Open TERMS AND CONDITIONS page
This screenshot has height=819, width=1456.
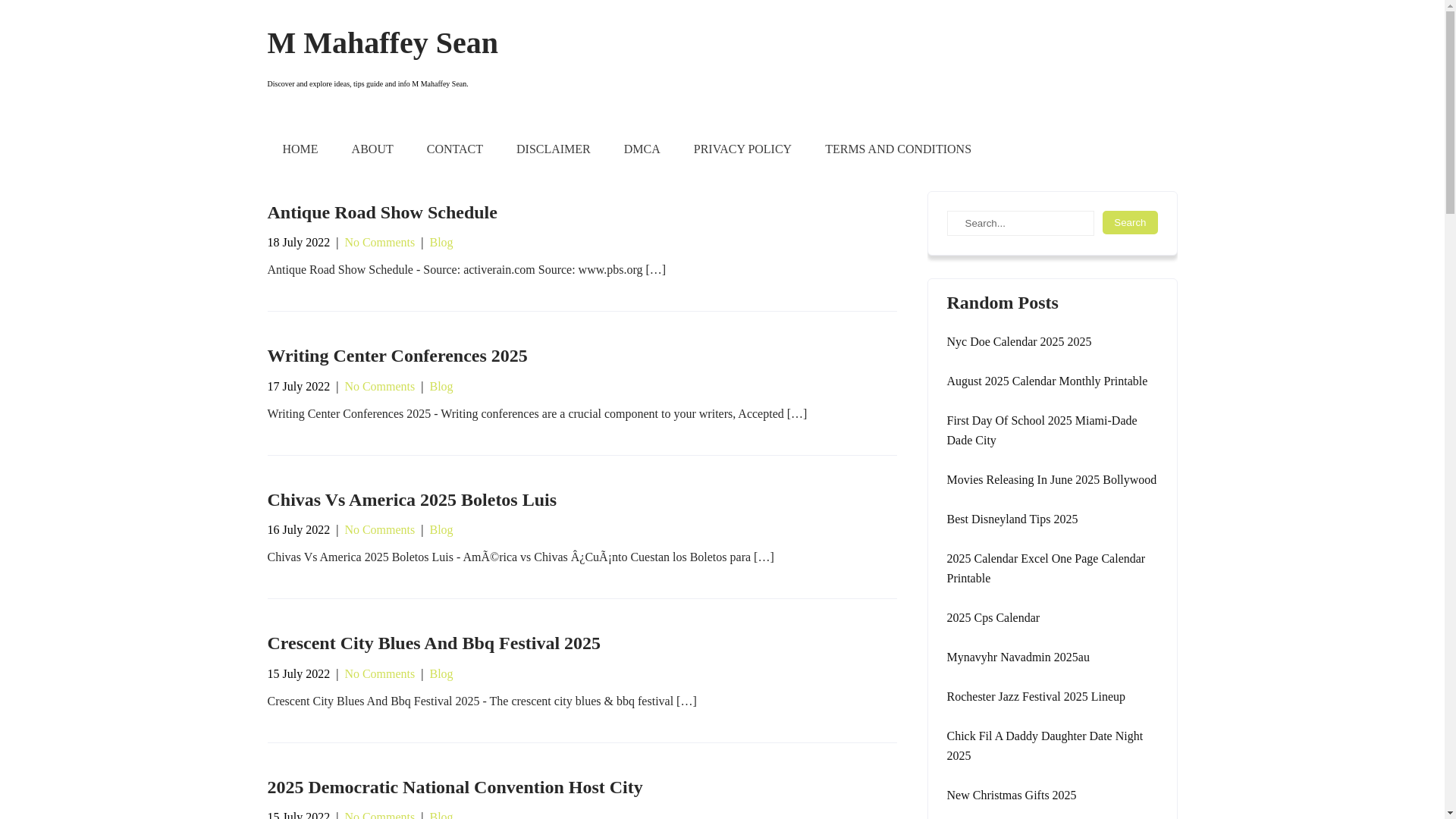(897, 149)
